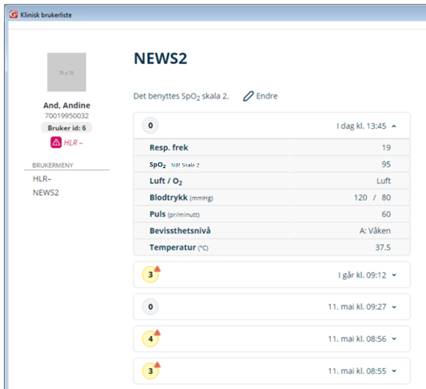Expand the 11. mai kl. 08:56 entry
The image size is (426, 389).
coord(394,339)
